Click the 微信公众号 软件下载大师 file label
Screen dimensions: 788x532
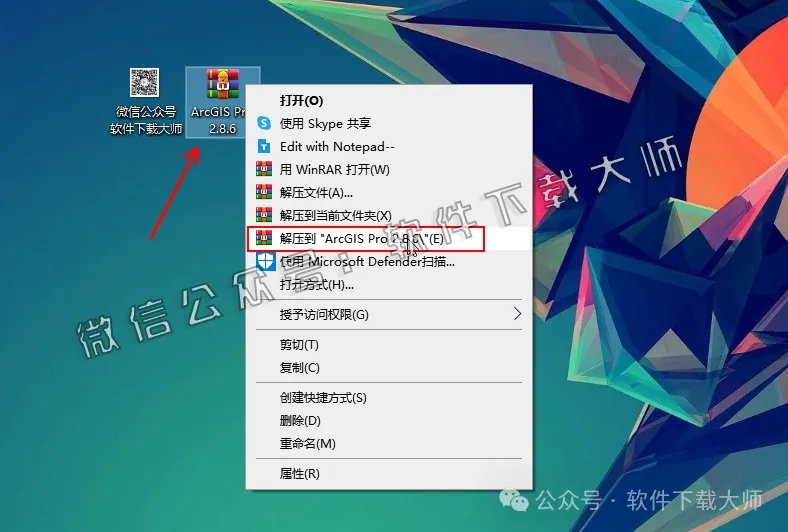[x=146, y=120]
